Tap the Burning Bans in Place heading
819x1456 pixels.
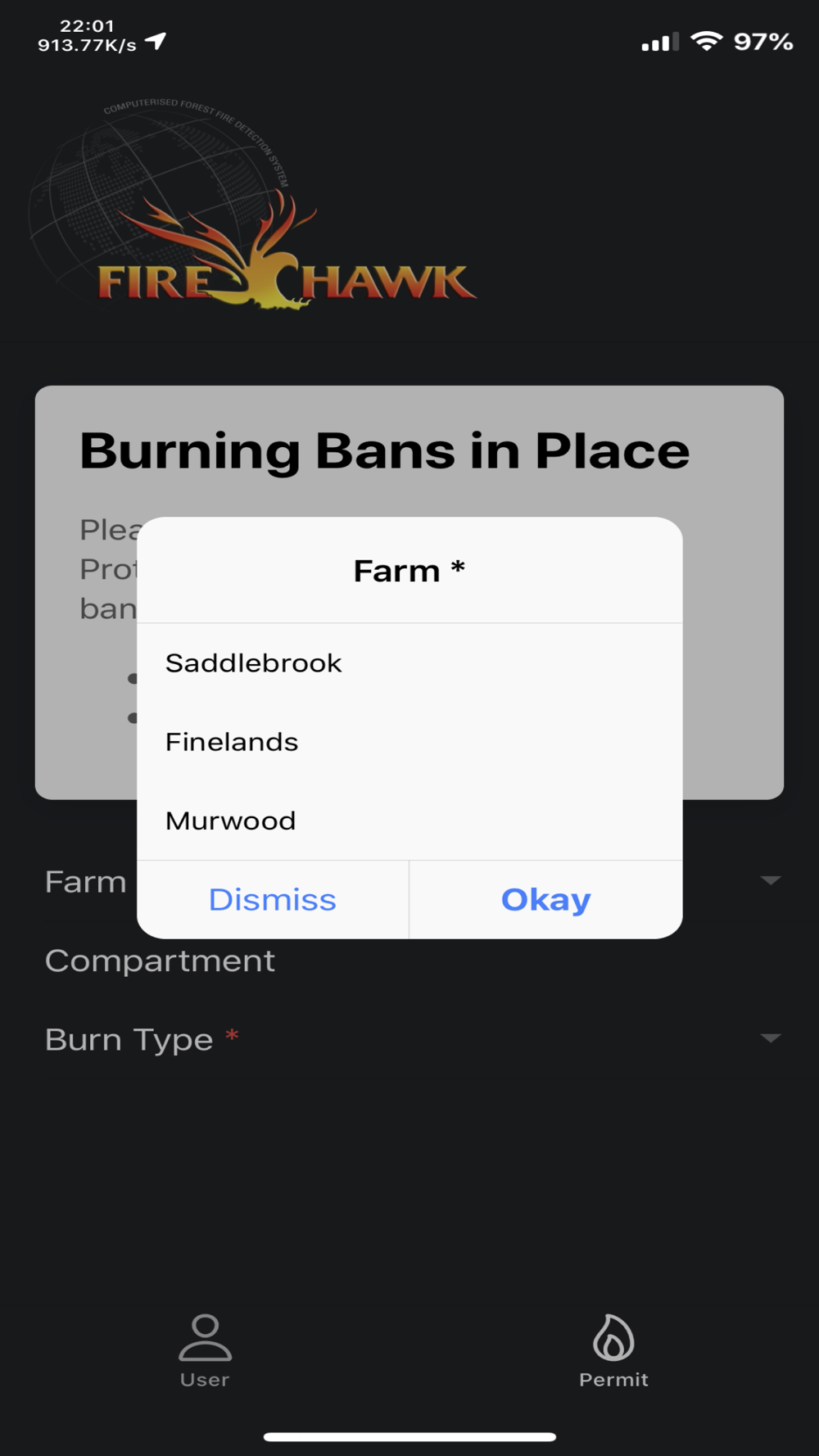point(385,451)
